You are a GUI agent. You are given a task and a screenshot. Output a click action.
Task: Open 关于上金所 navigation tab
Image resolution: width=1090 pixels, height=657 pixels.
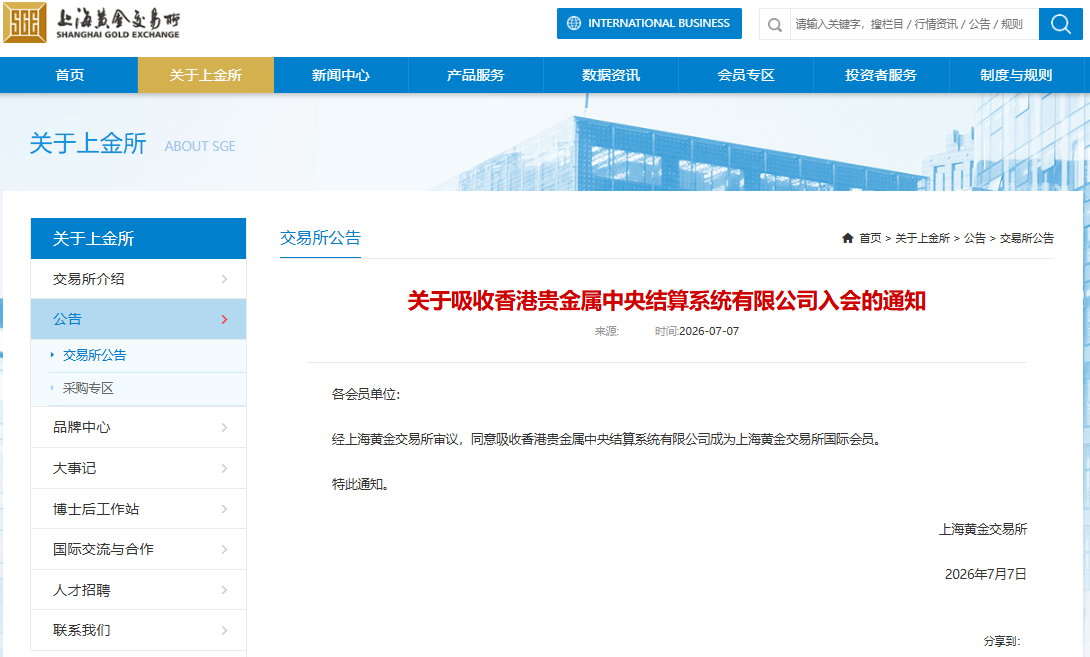tap(206, 75)
